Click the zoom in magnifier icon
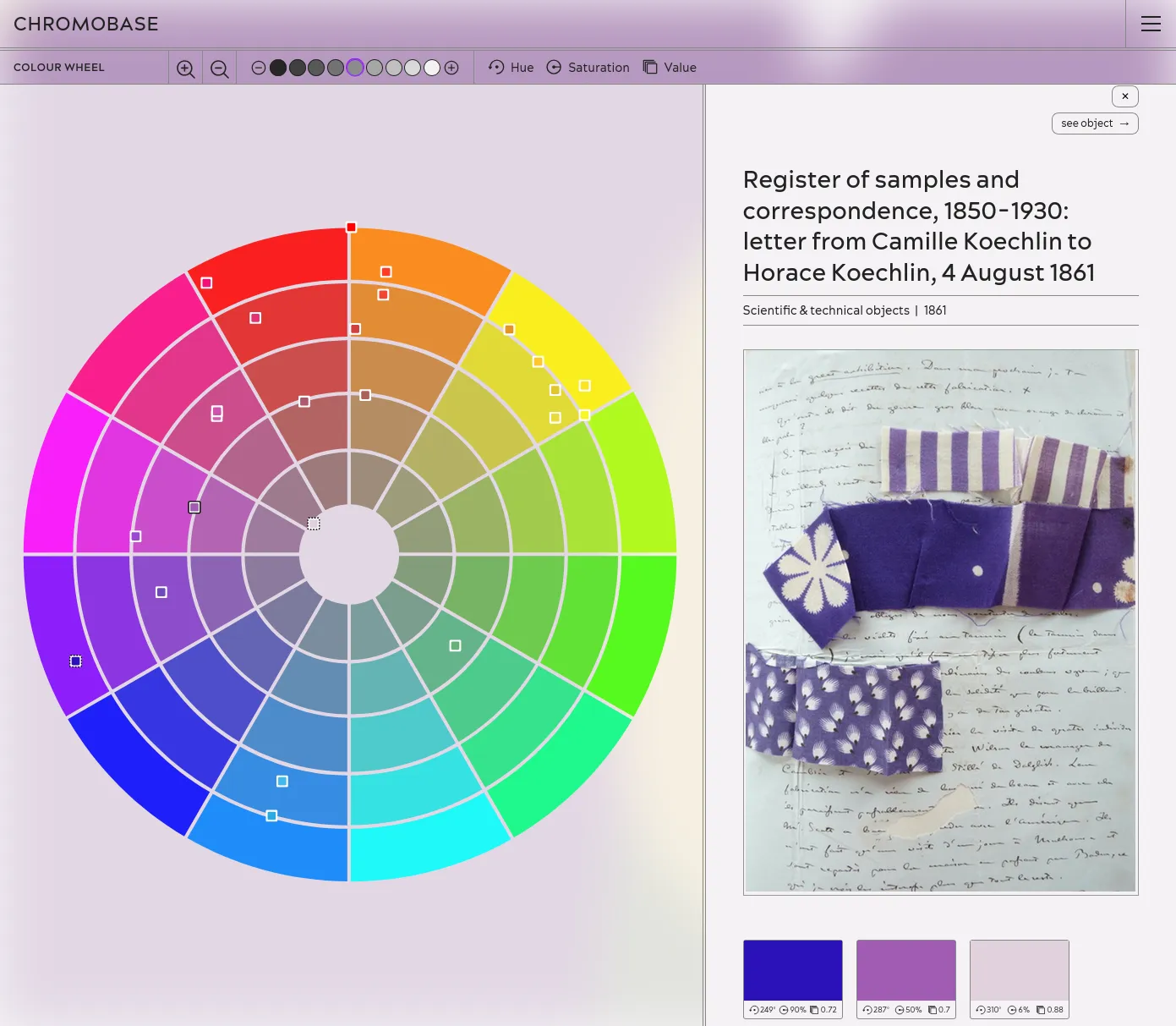1176x1026 pixels. click(x=186, y=69)
